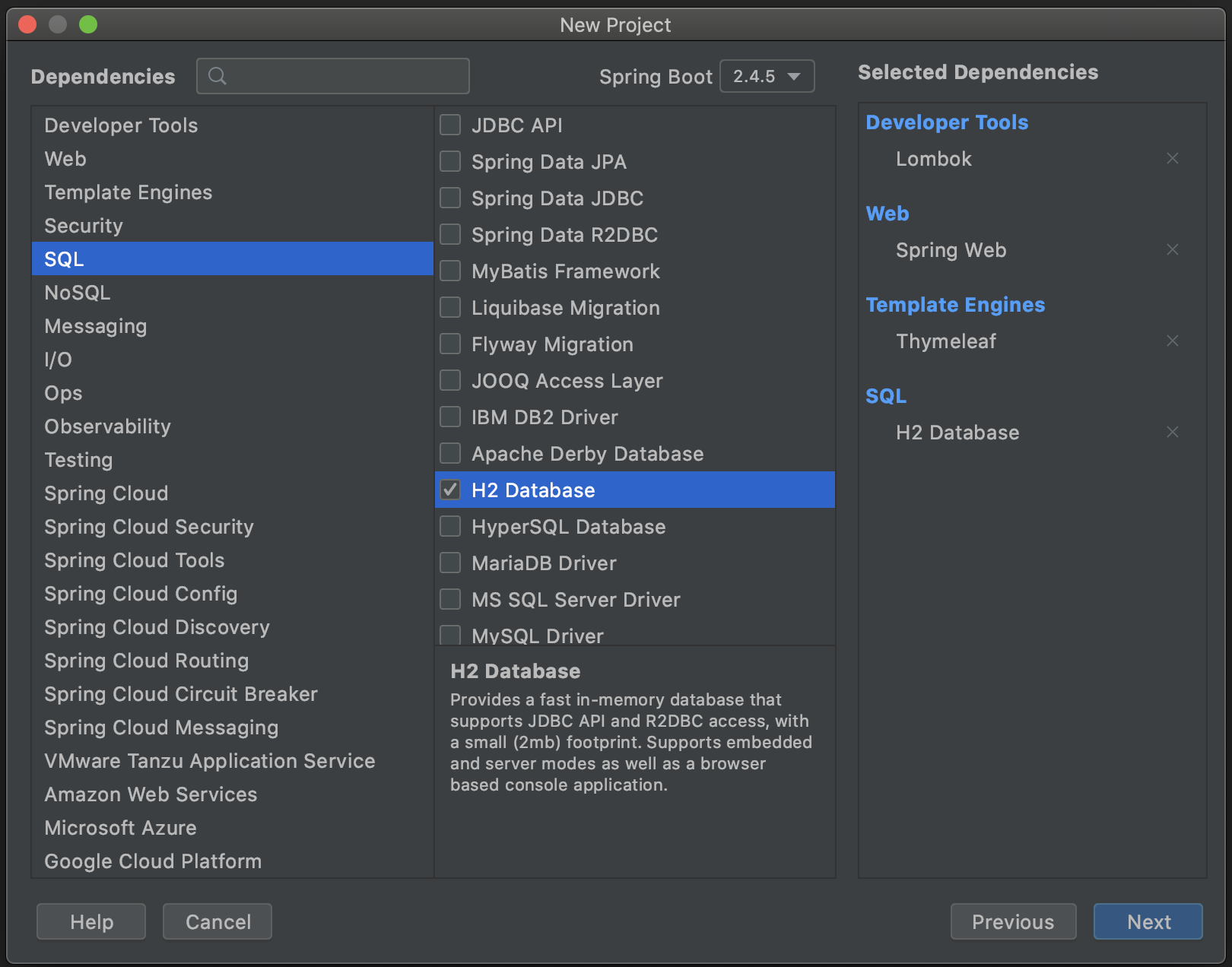Screen dimensions: 1232x967
Task: Click Thymeleaf in selected dependencies
Action: 946,341
